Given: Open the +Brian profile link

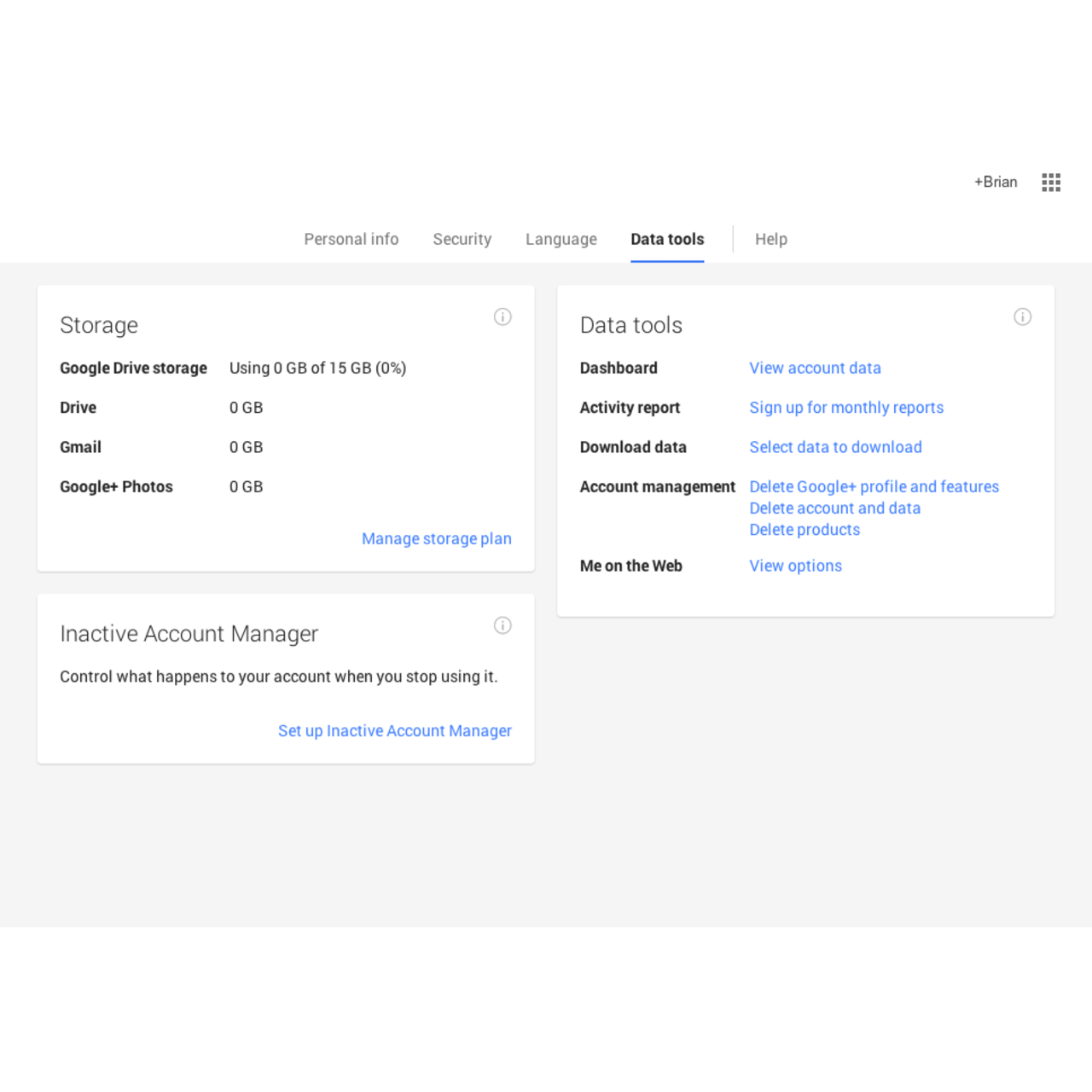Looking at the screenshot, I should point(996,182).
